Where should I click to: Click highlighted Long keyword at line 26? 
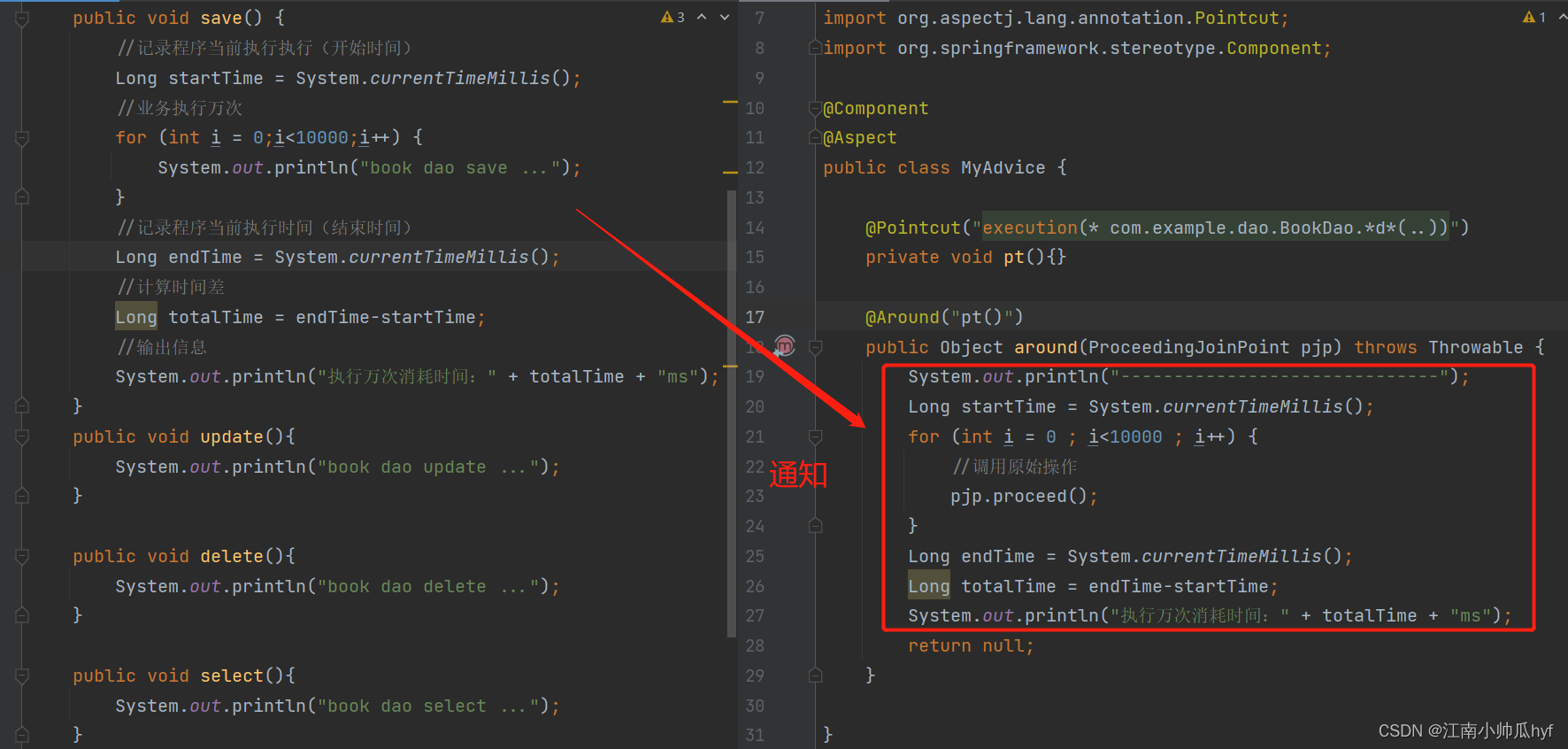tap(928, 586)
